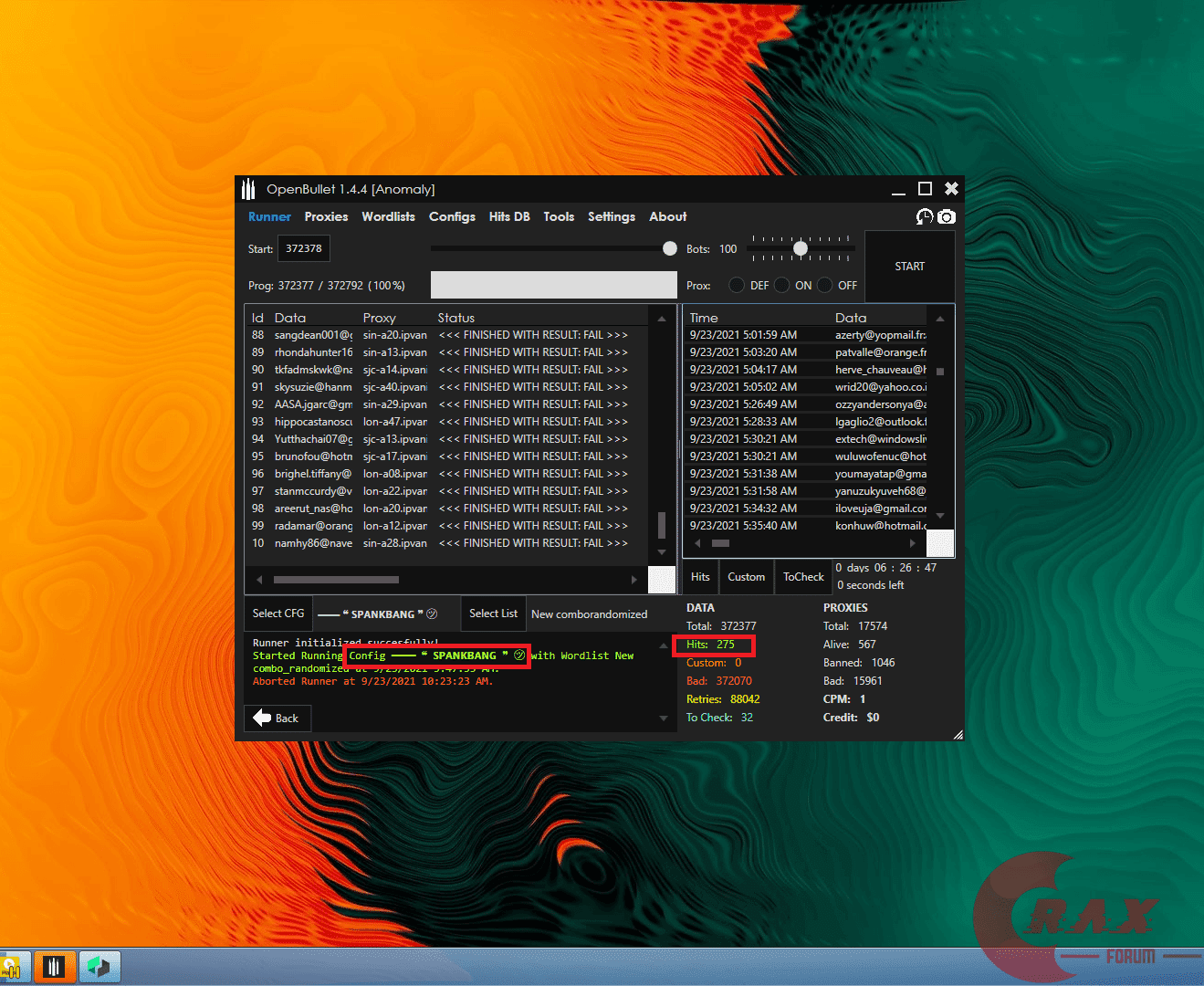The image size is (1204, 986).
Task: Open the job timer clock icon
Action: click(925, 217)
